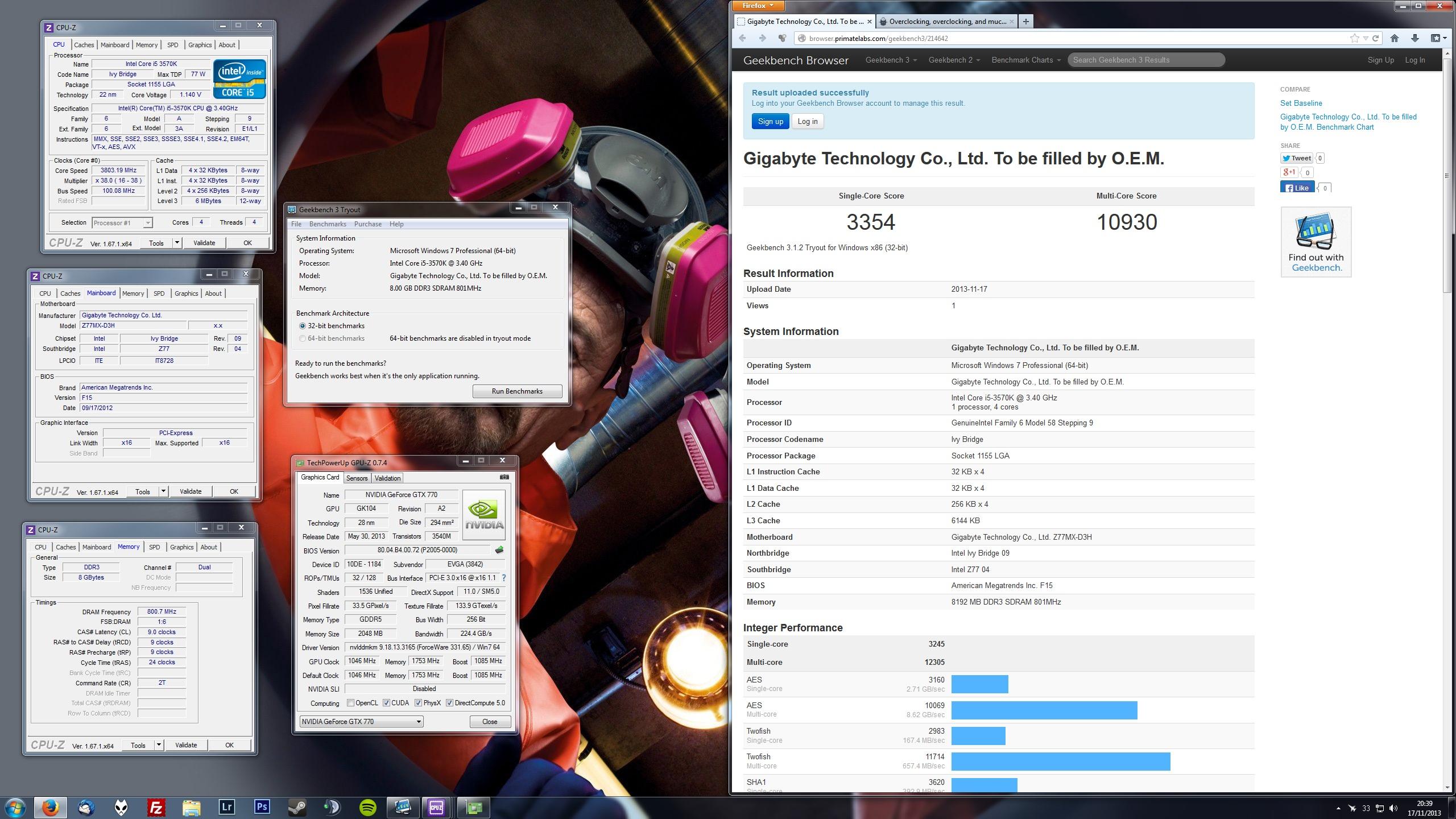This screenshot has width=1456, height=819.
Task: Open the Purchase menu in Geekbench
Action: 367,224
